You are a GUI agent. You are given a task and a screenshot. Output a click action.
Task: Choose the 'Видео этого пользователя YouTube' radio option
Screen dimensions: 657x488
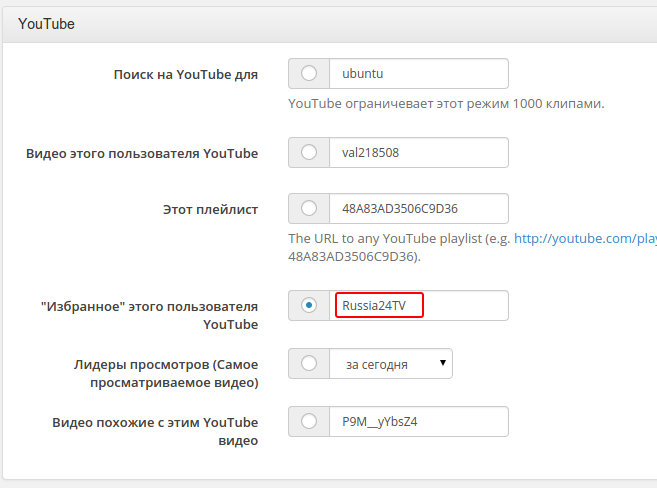click(309, 152)
